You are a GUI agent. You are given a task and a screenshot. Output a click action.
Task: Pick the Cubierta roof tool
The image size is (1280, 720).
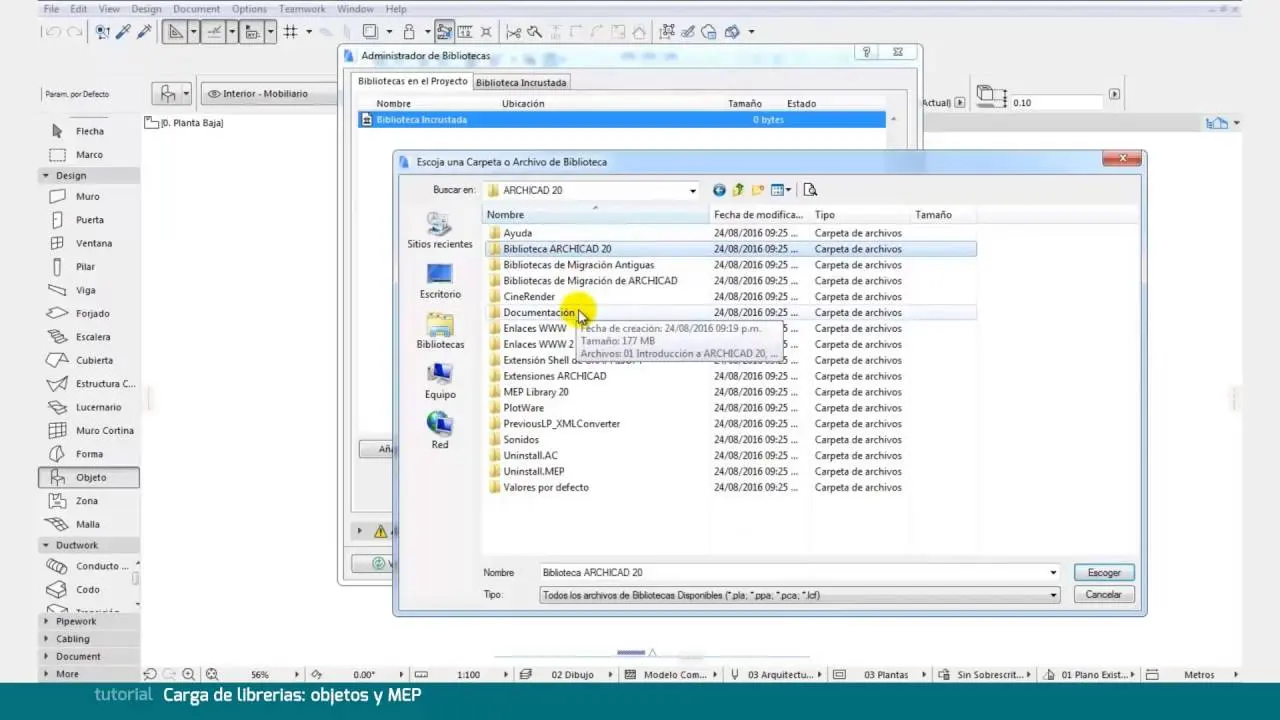click(x=93, y=360)
